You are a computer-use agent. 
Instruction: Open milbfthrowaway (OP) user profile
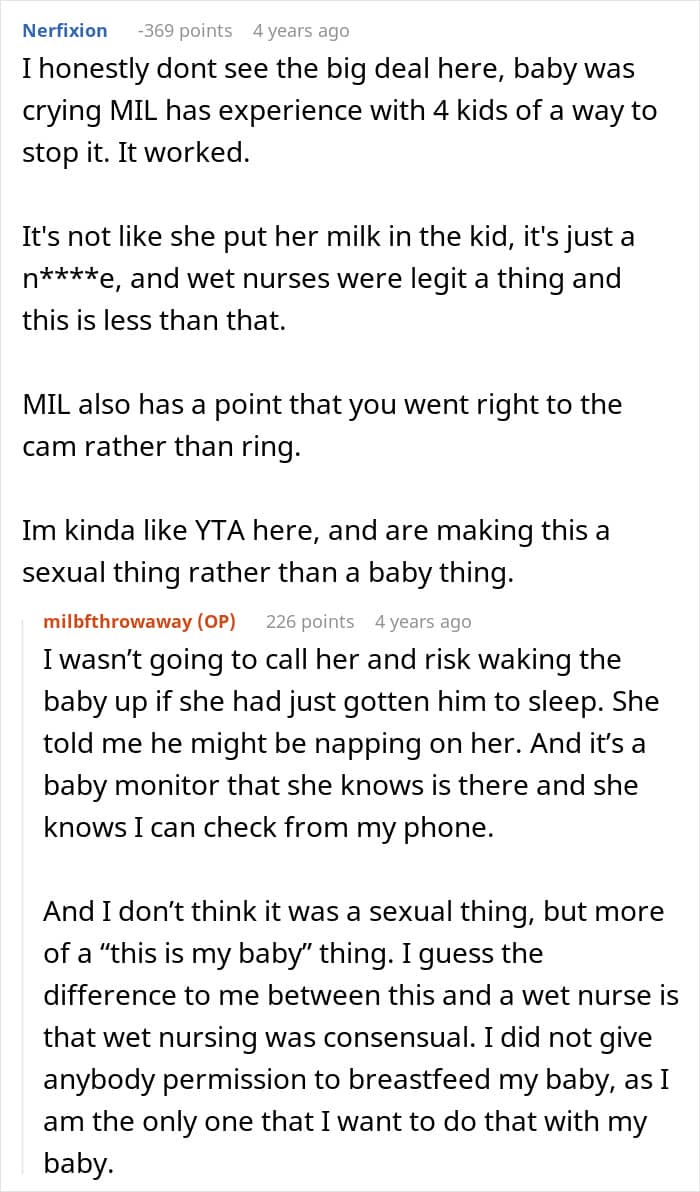[x=140, y=622]
